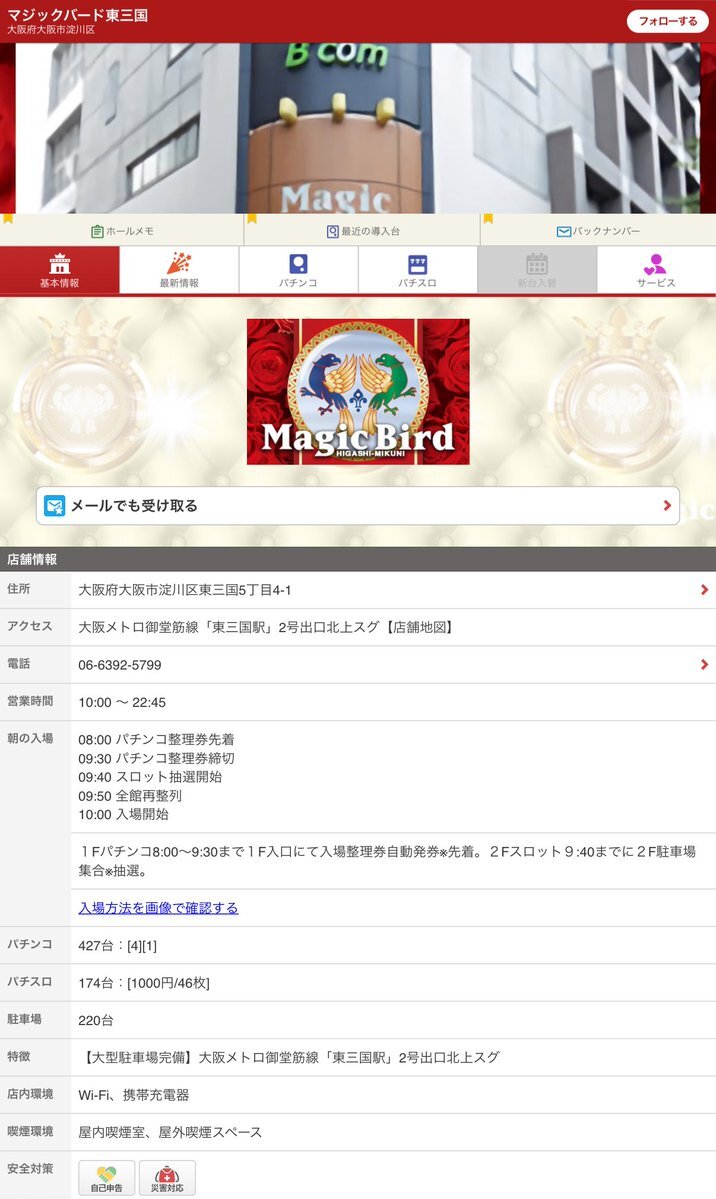Switch to the 最新情報 tab
The image size is (716, 1199).
(179, 270)
